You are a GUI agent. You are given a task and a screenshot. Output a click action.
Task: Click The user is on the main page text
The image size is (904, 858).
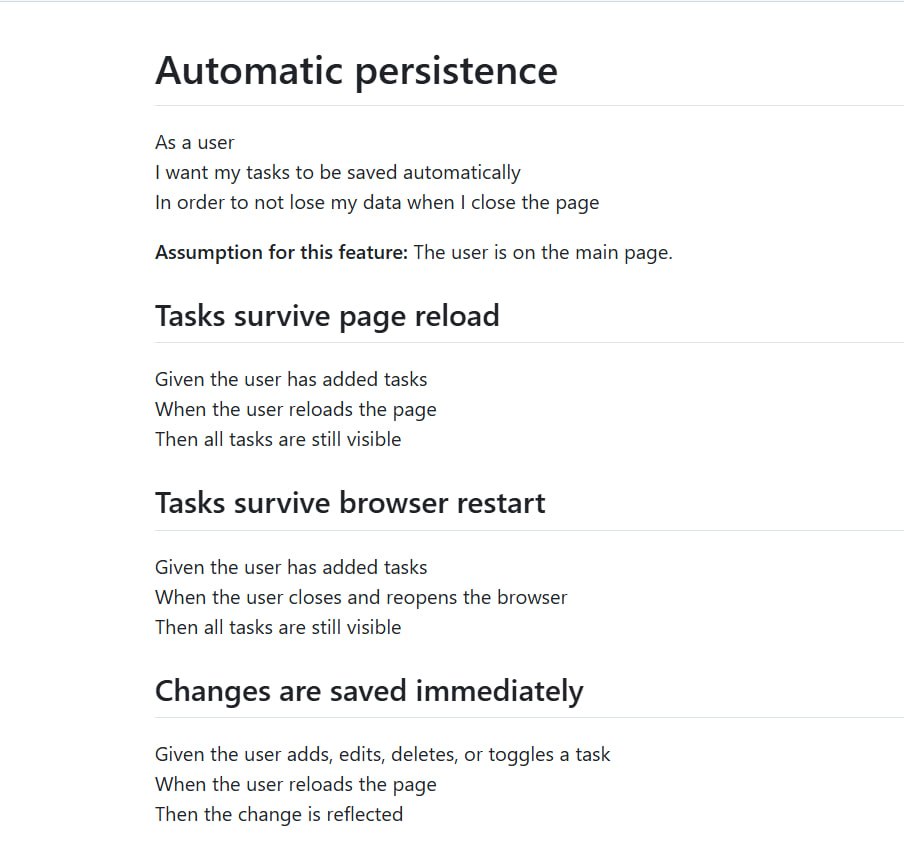pos(543,253)
